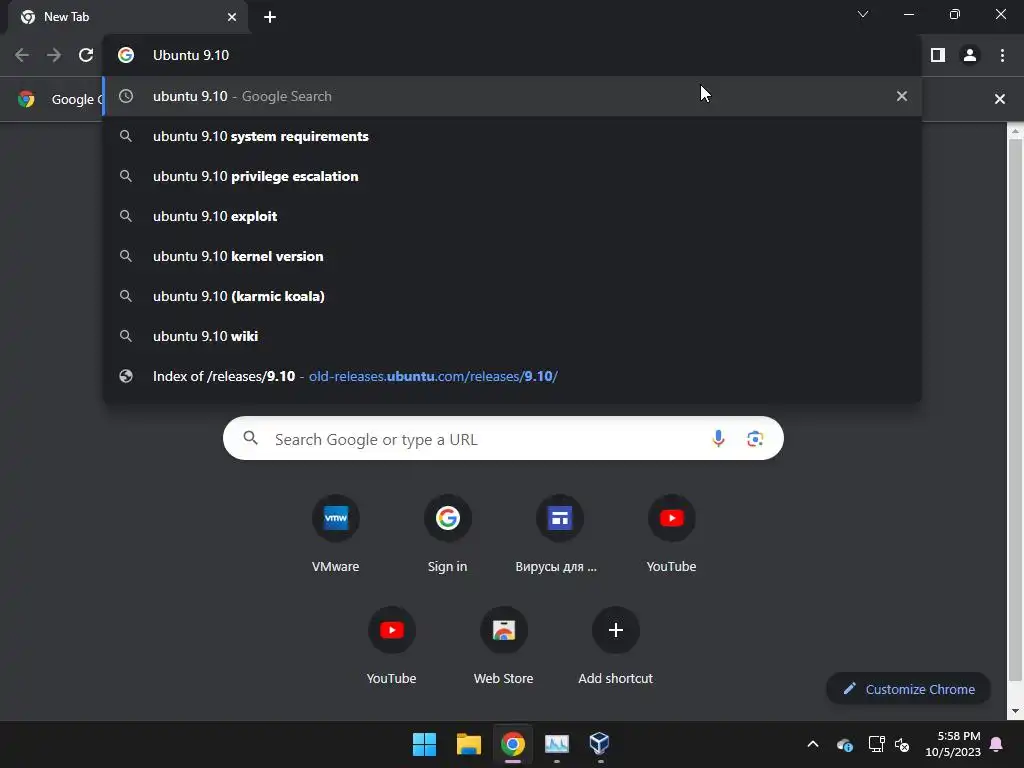Open a new tab with plus button
Image resolution: width=1024 pixels, height=768 pixels.
(270, 17)
